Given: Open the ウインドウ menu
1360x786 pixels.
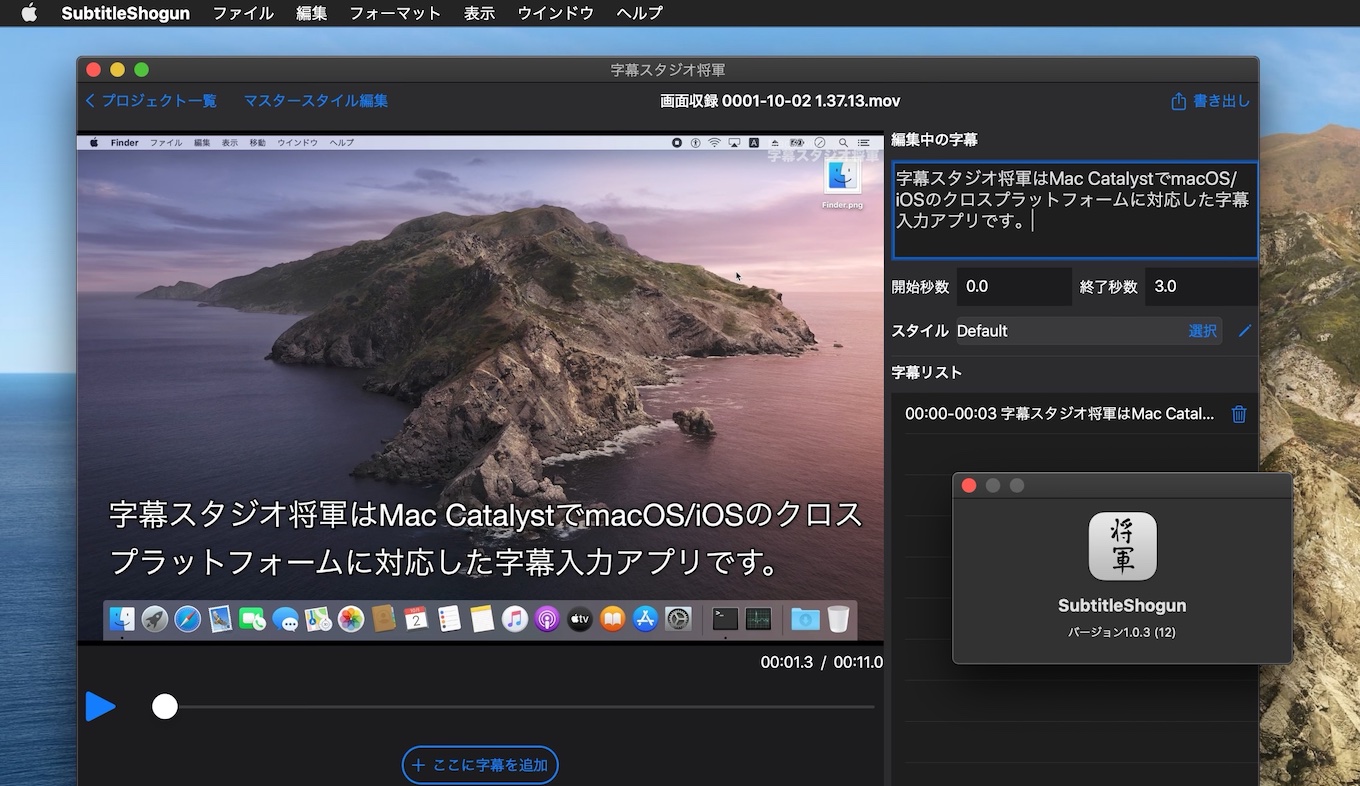Looking at the screenshot, I should click(555, 13).
